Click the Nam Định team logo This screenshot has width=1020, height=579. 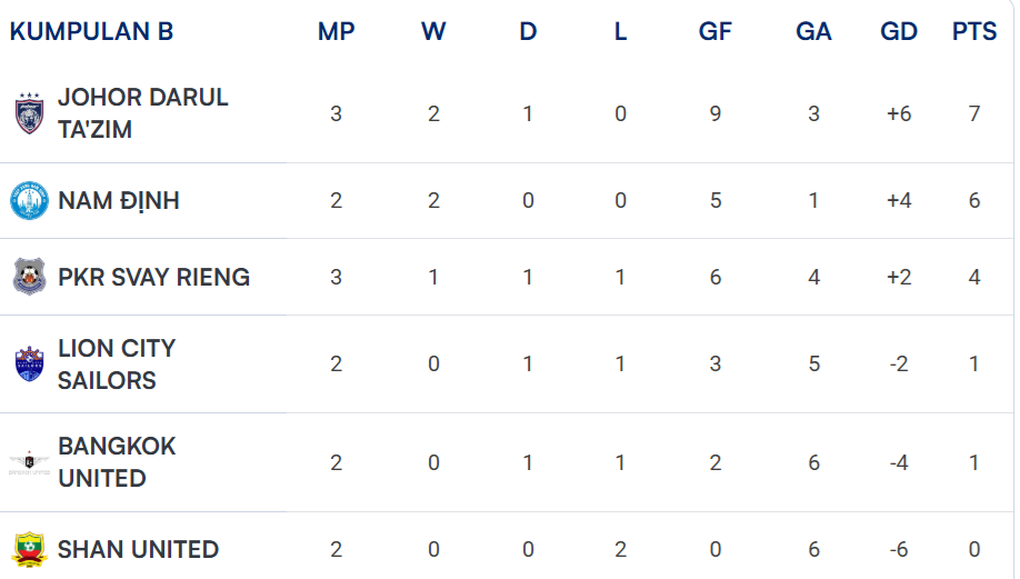[x=28, y=201]
